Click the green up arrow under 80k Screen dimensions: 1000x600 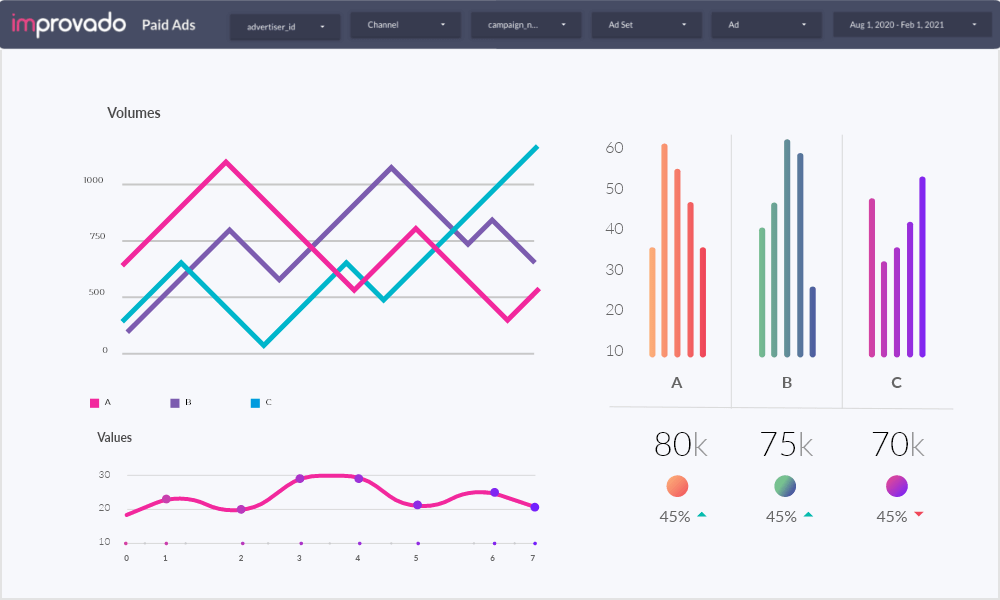[x=701, y=515]
